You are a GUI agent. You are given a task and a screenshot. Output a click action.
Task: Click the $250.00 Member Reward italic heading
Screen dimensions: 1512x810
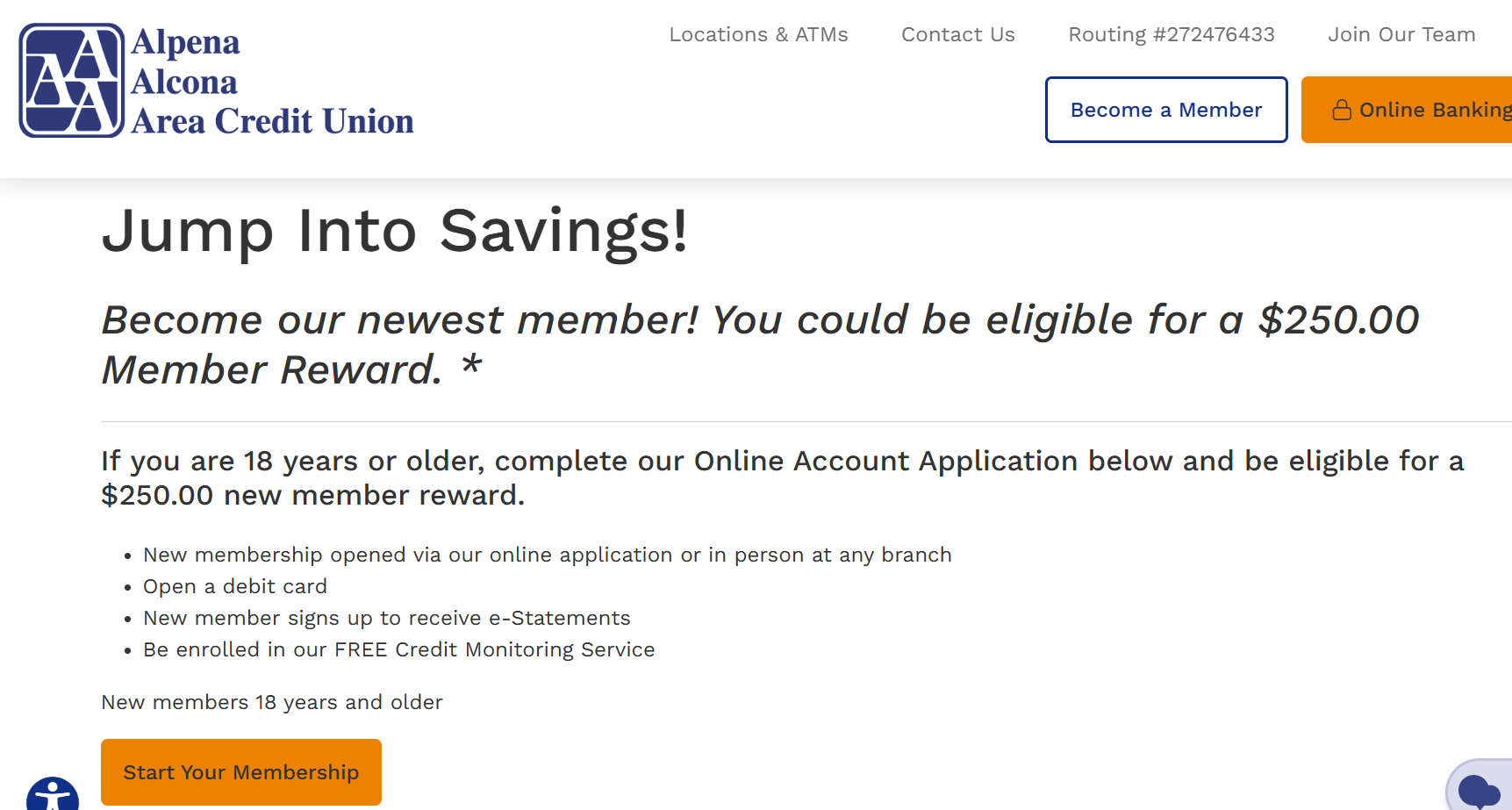[760, 344]
